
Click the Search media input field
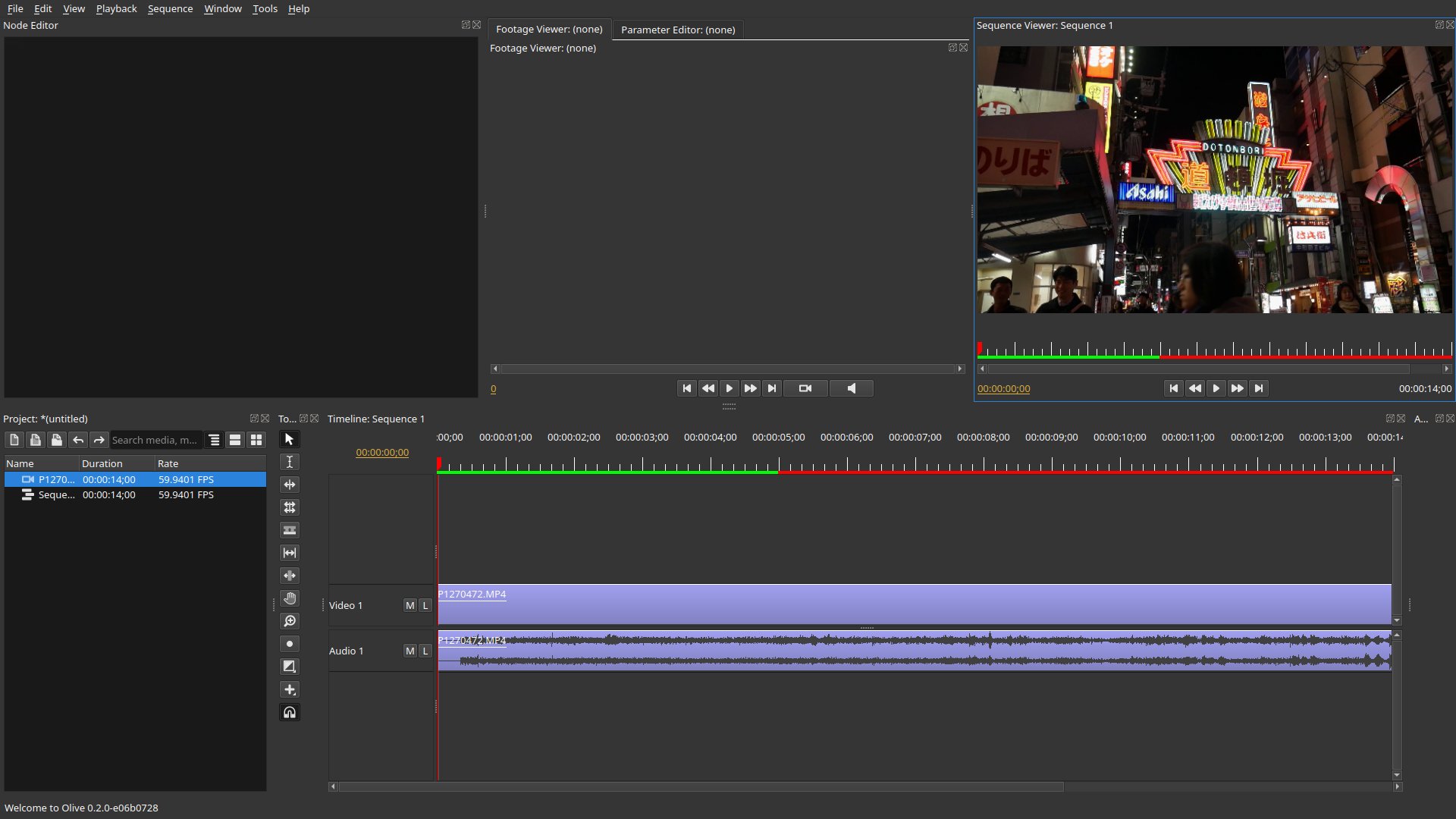(155, 439)
